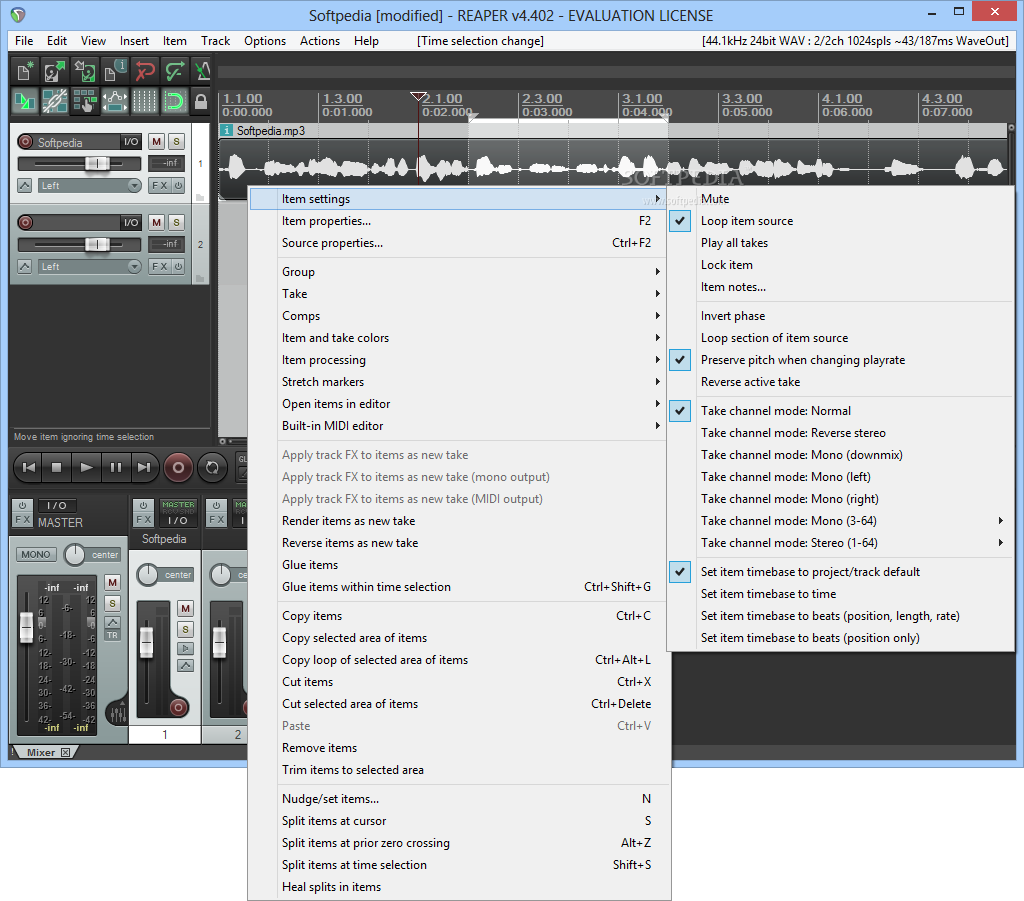This screenshot has width=1024, height=901.
Task: Open track 2 envelope button
Action: click(25, 267)
